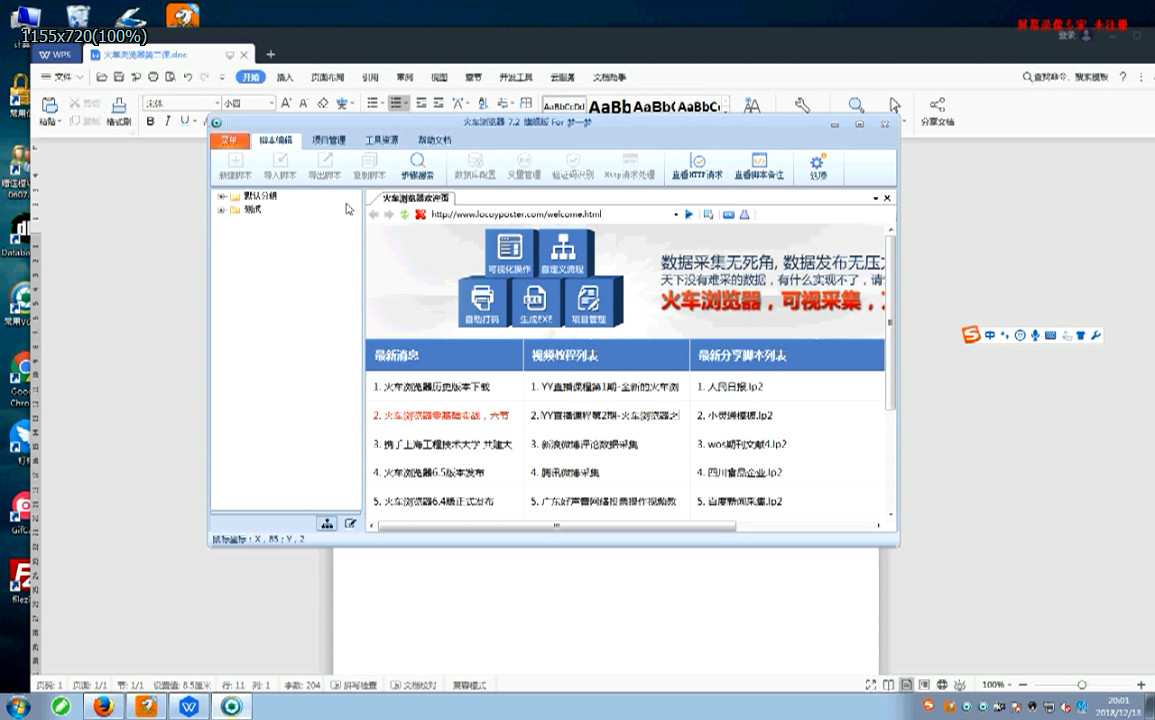Open the 文件 tab in 火车浏览器
The height and width of the screenshot is (720, 1155).
229,140
